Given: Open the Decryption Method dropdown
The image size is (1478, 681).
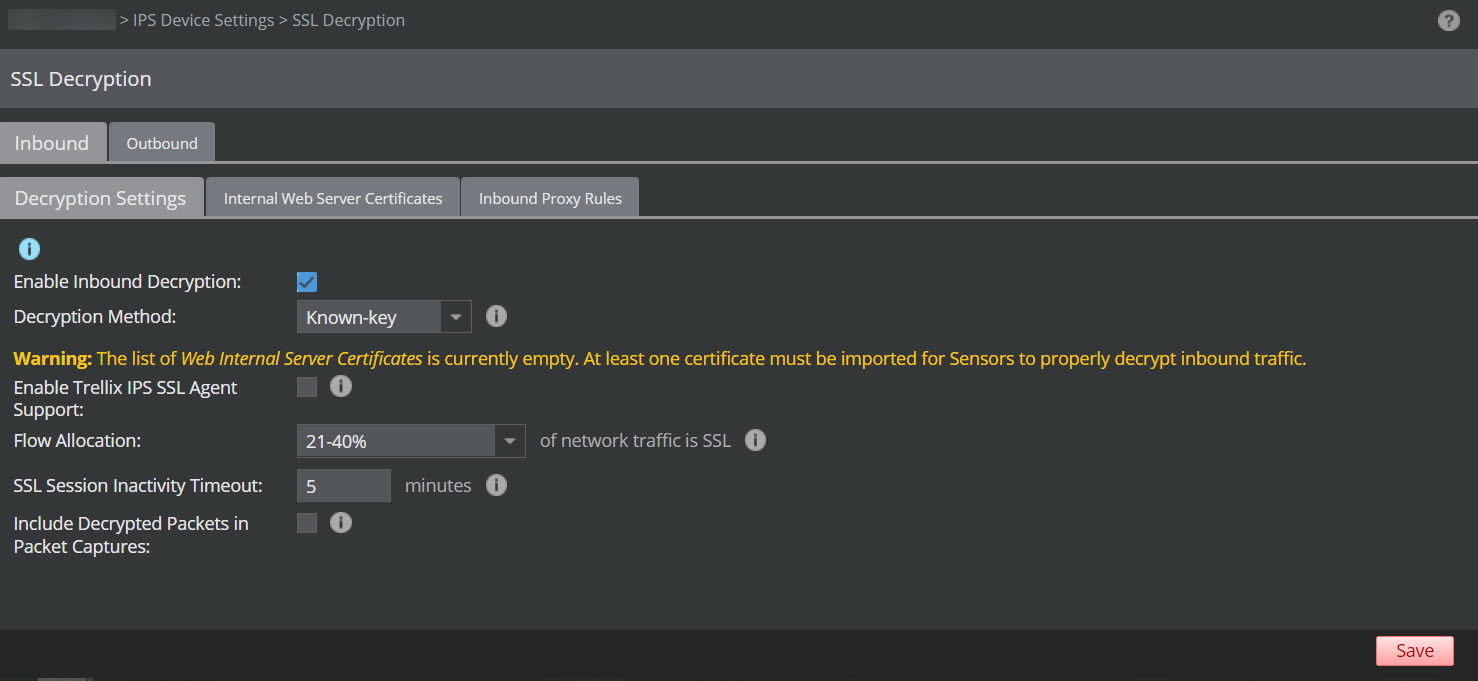Looking at the screenshot, I should (x=384, y=317).
